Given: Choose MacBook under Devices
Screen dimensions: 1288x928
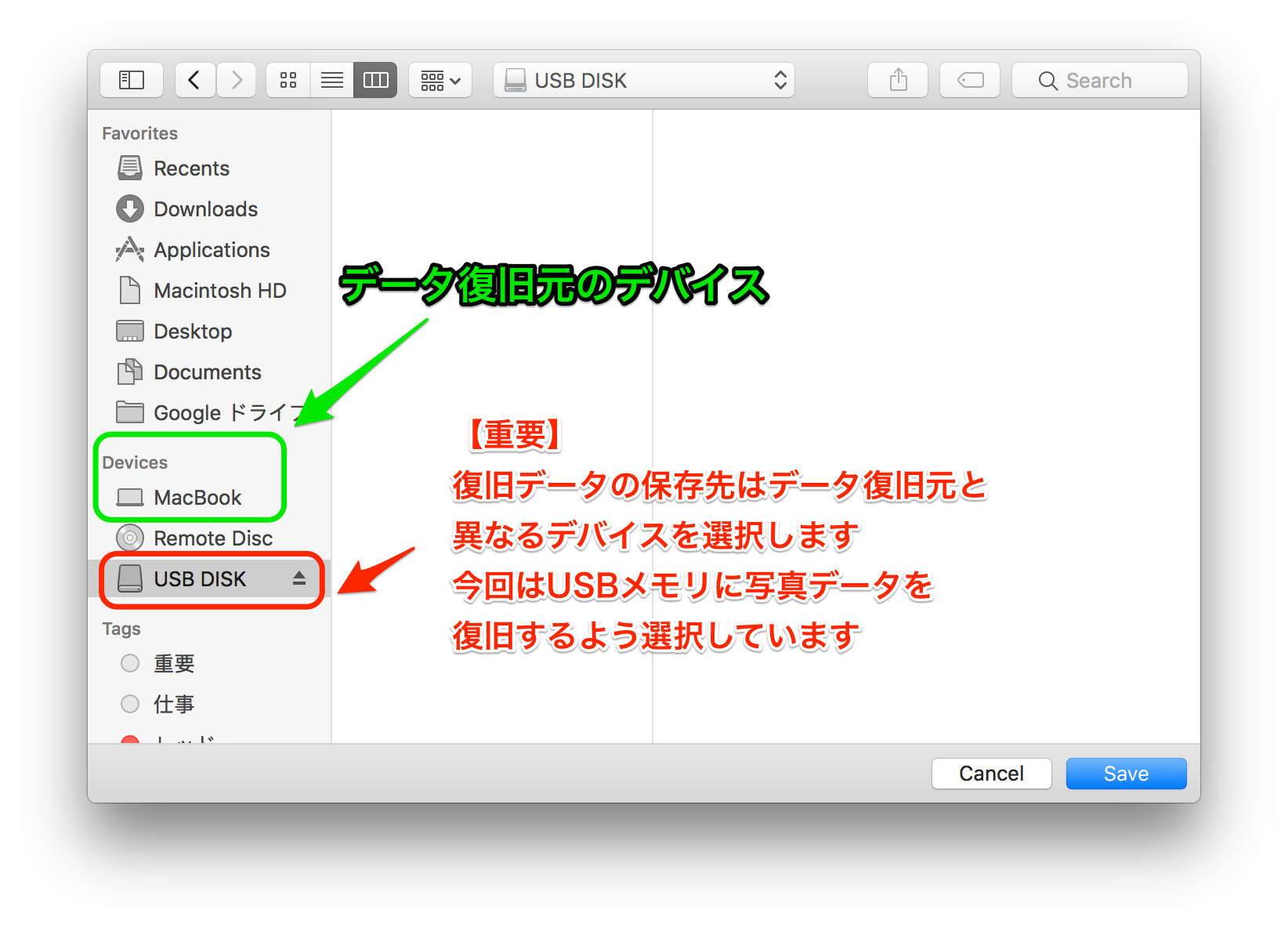Looking at the screenshot, I should coord(197,498).
